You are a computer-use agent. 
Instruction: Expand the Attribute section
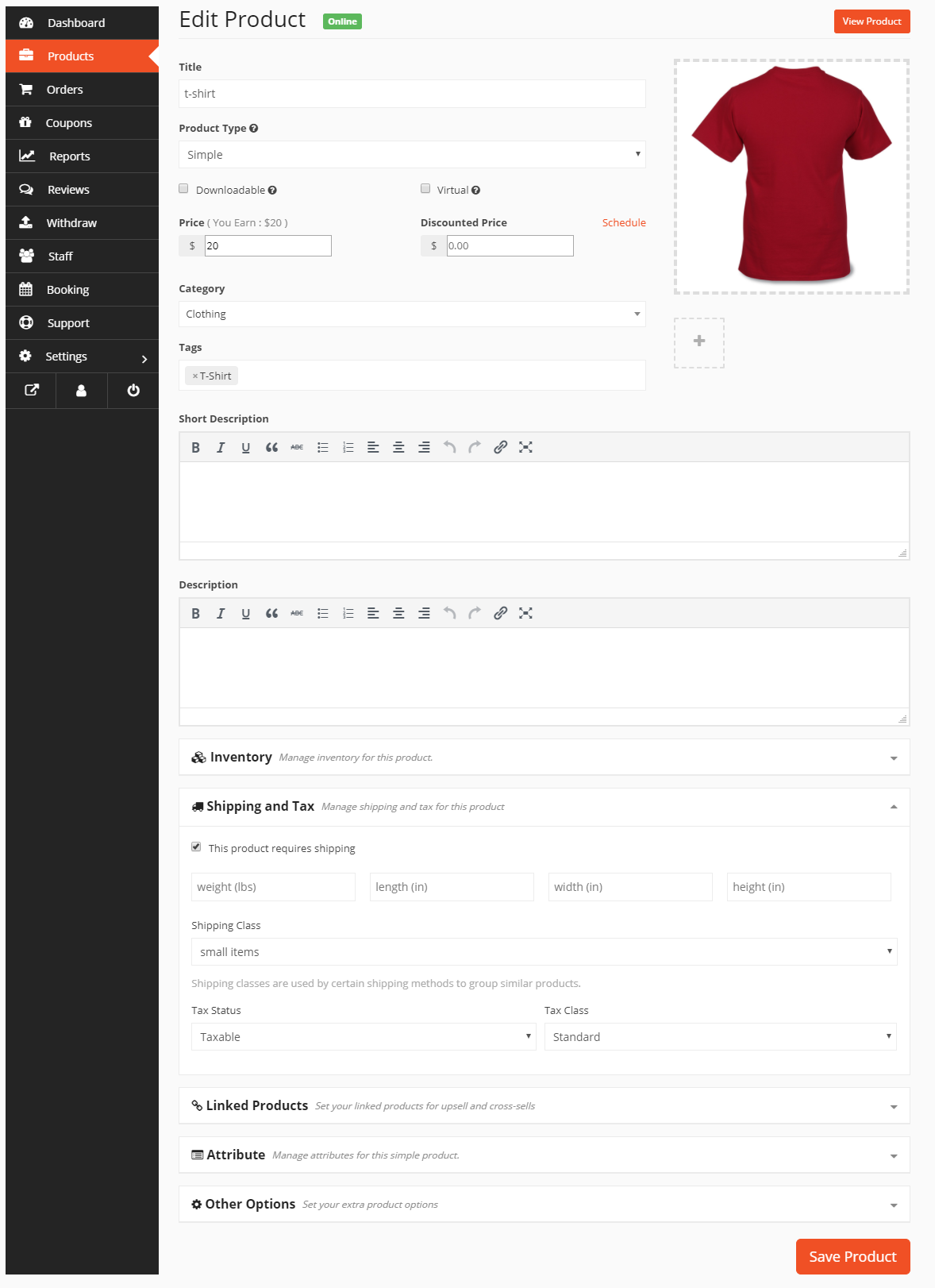pos(544,1155)
